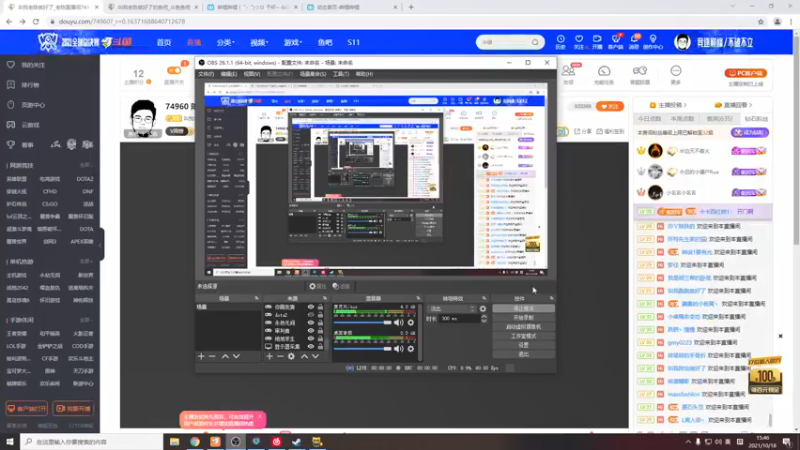Click the top streaming button in OBS controls
Viewport: 800px width, 450px height.
coord(523,309)
